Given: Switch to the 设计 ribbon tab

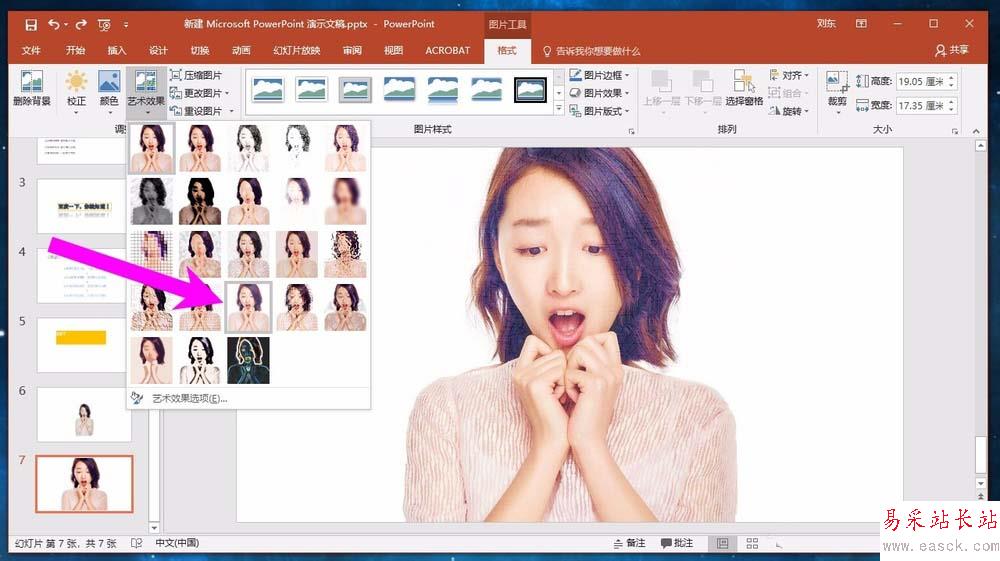Looking at the screenshot, I should pyautogui.click(x=158, y=50).
